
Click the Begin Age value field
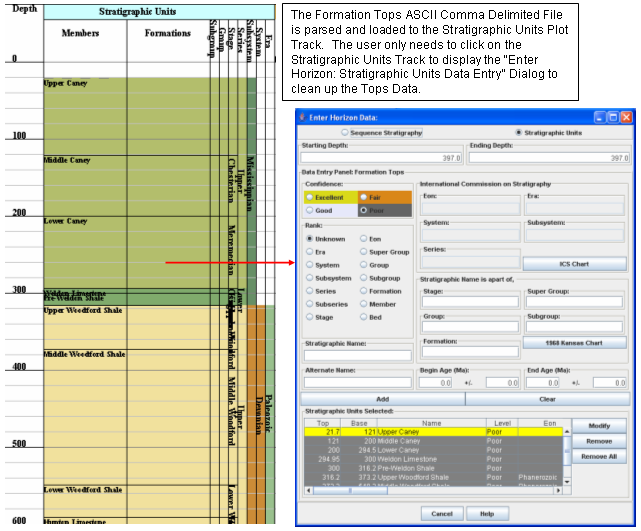tap(435, 383)
